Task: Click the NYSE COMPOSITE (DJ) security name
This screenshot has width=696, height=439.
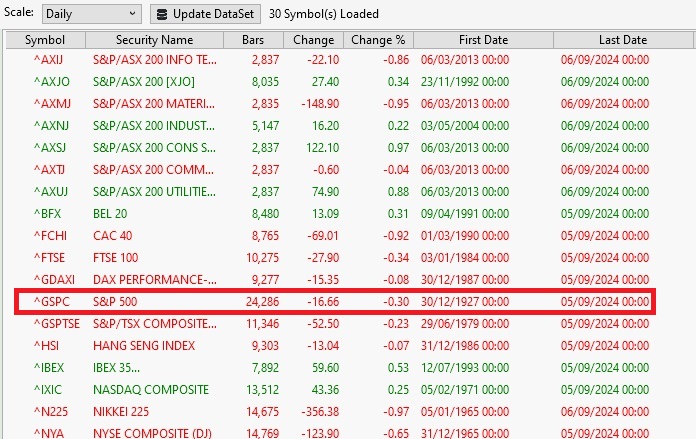Action: (x=152, y=433)
